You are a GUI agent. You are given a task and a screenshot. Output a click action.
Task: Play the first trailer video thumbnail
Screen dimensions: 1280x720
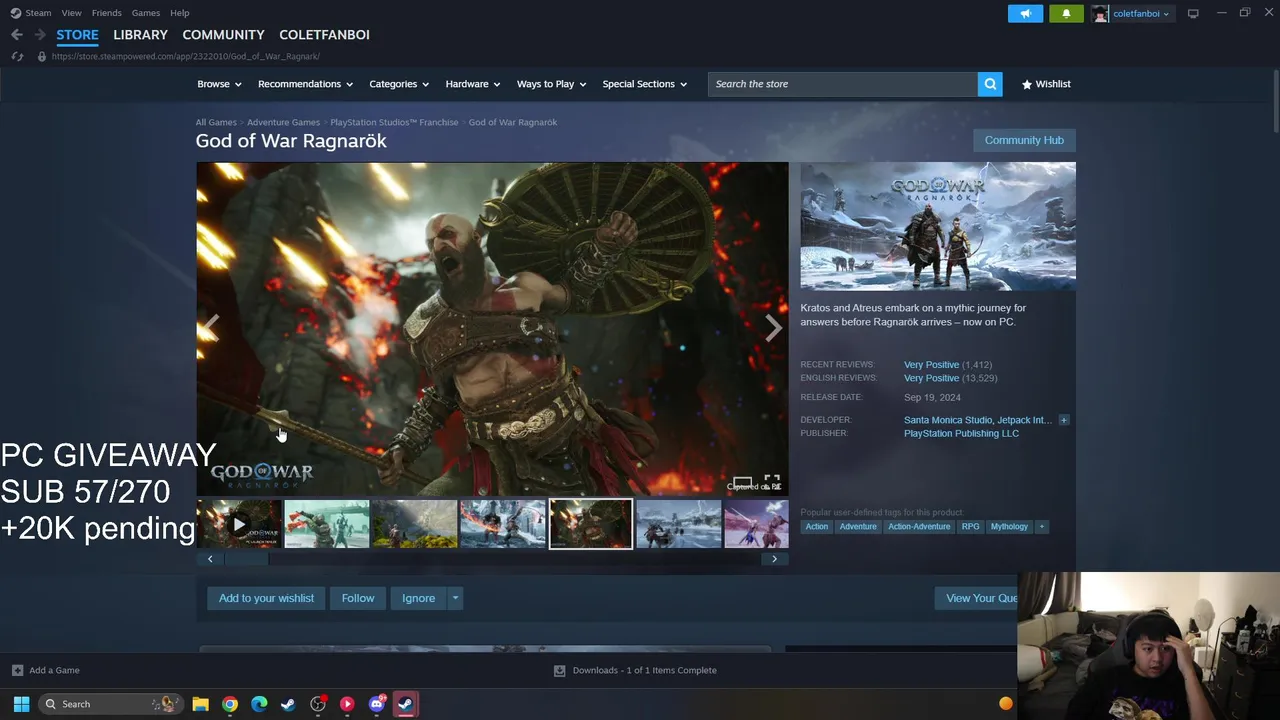[239, 524]
